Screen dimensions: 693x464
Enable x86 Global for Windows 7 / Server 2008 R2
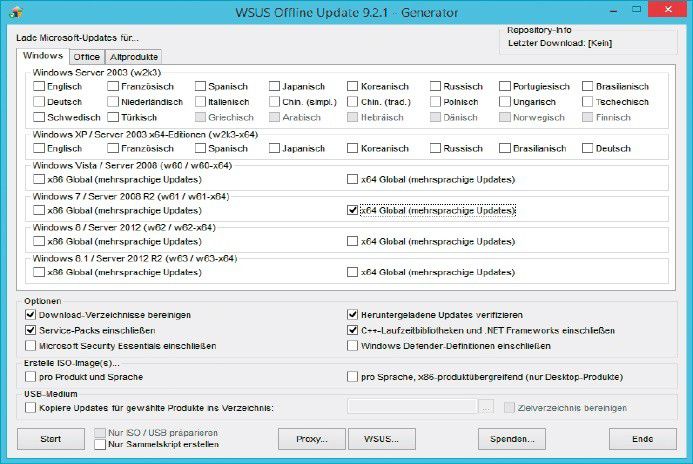(39, 210)
